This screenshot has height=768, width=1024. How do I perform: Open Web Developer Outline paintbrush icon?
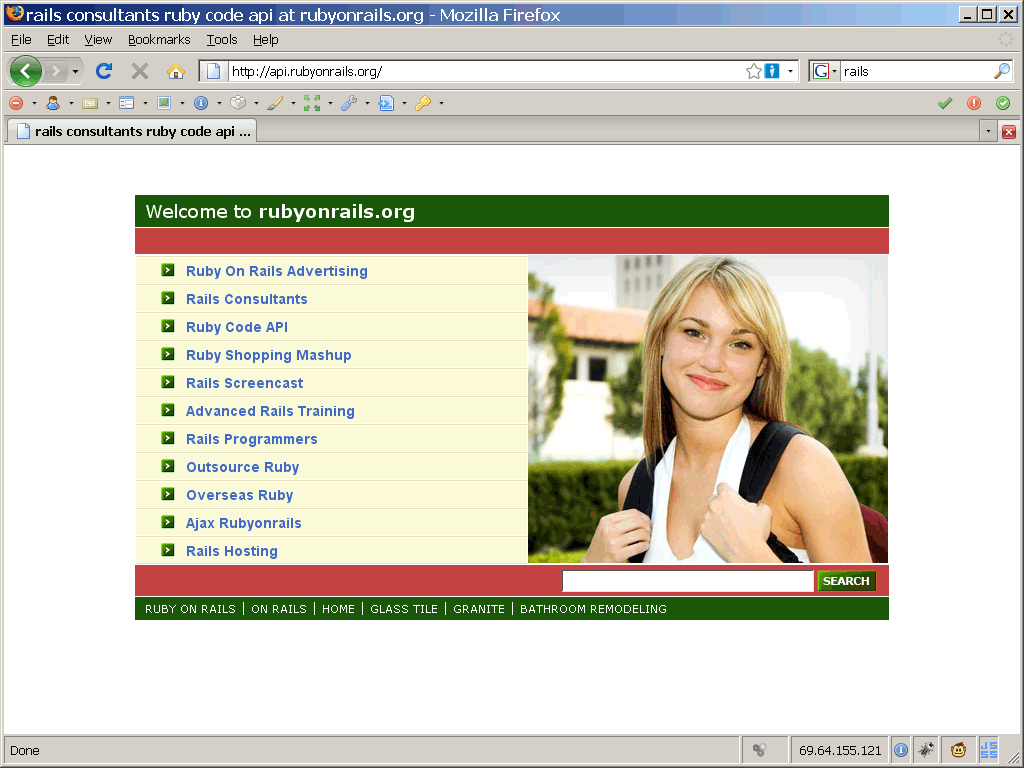pos(275,103)
